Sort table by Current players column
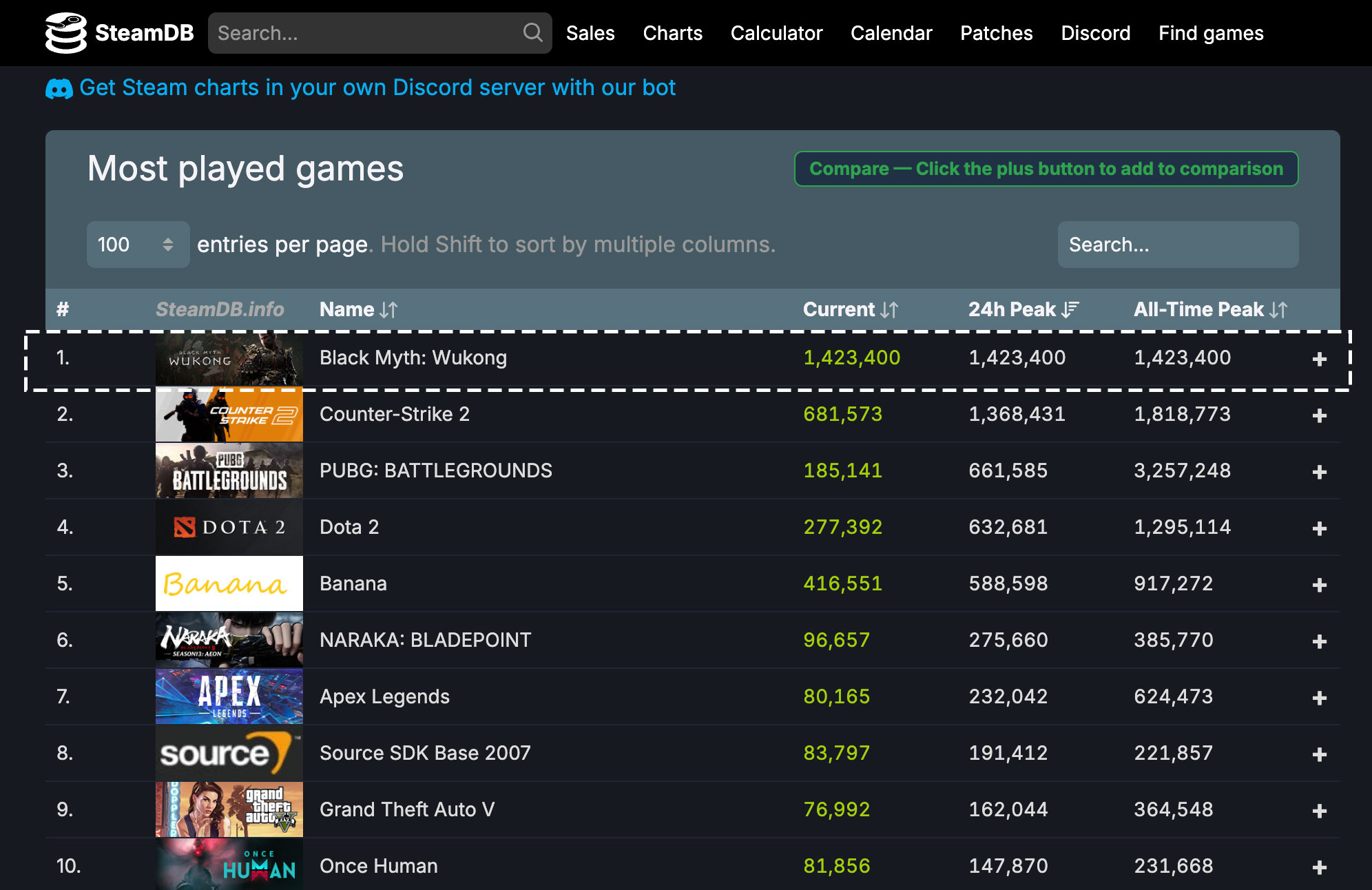The height and width of the screenshot is (890, 1372). click(x=851, y=309)
